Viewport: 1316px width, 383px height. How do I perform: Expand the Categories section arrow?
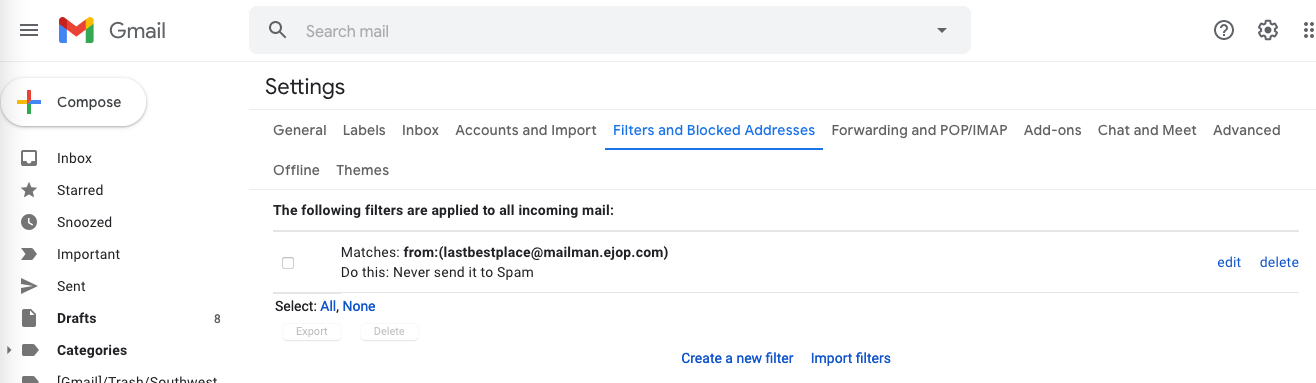(9, 350)
